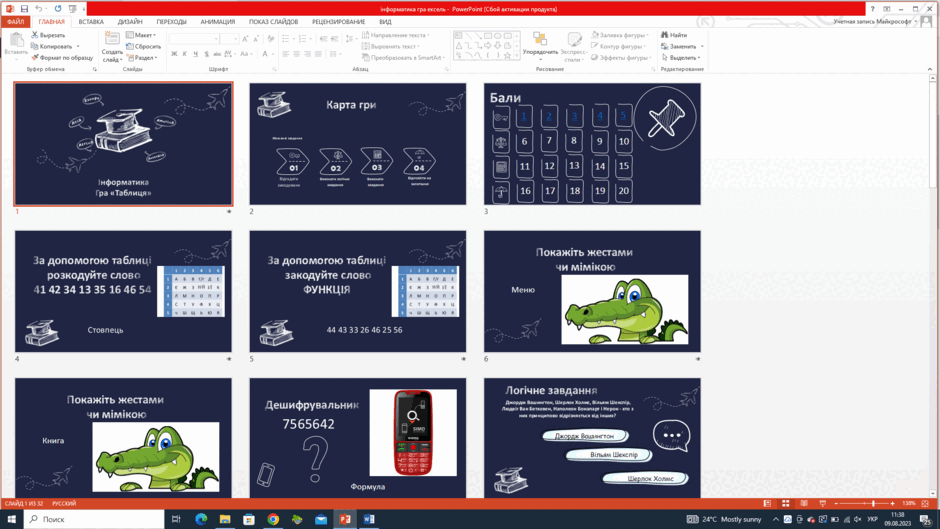Switch to РЕЦЕНЗИРОВАНИЕ tab
Viewport: 940px width, 529px height.
(338, 22)
